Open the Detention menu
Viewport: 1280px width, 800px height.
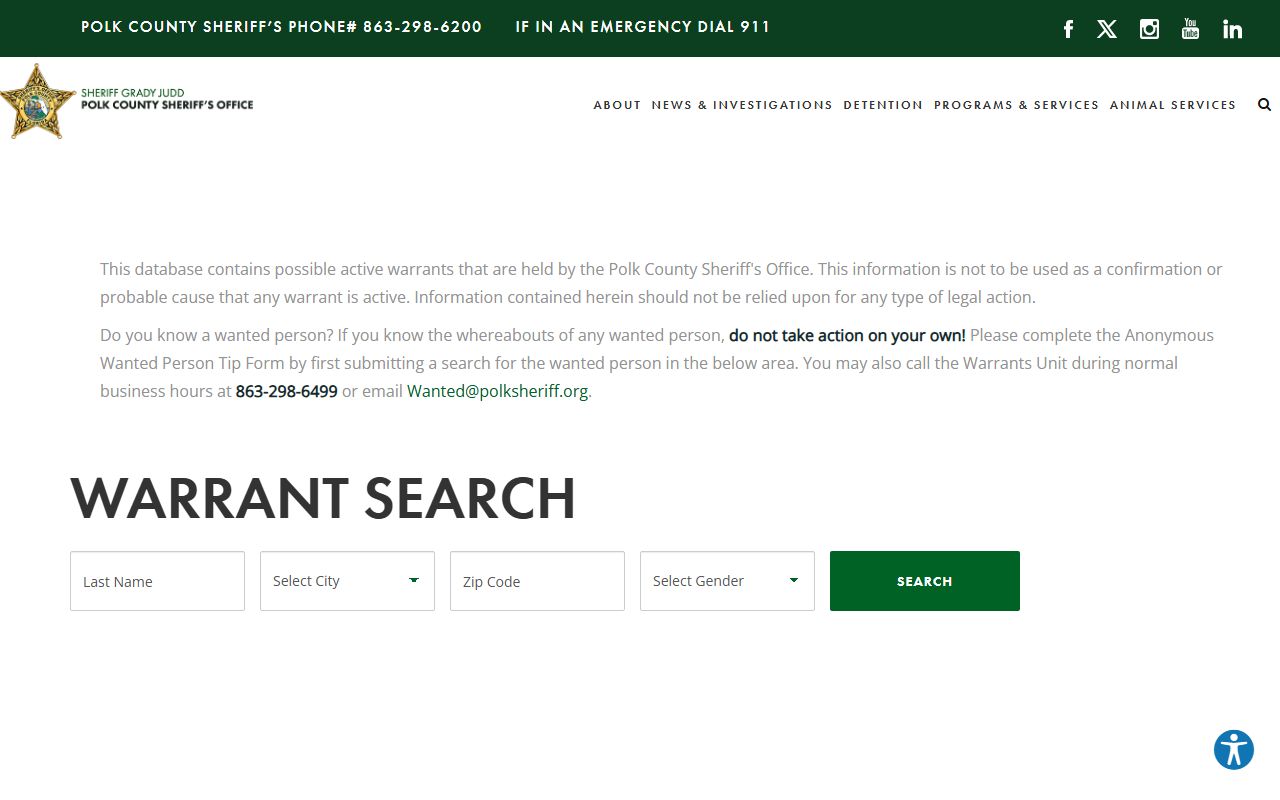[x=883, y=105]
